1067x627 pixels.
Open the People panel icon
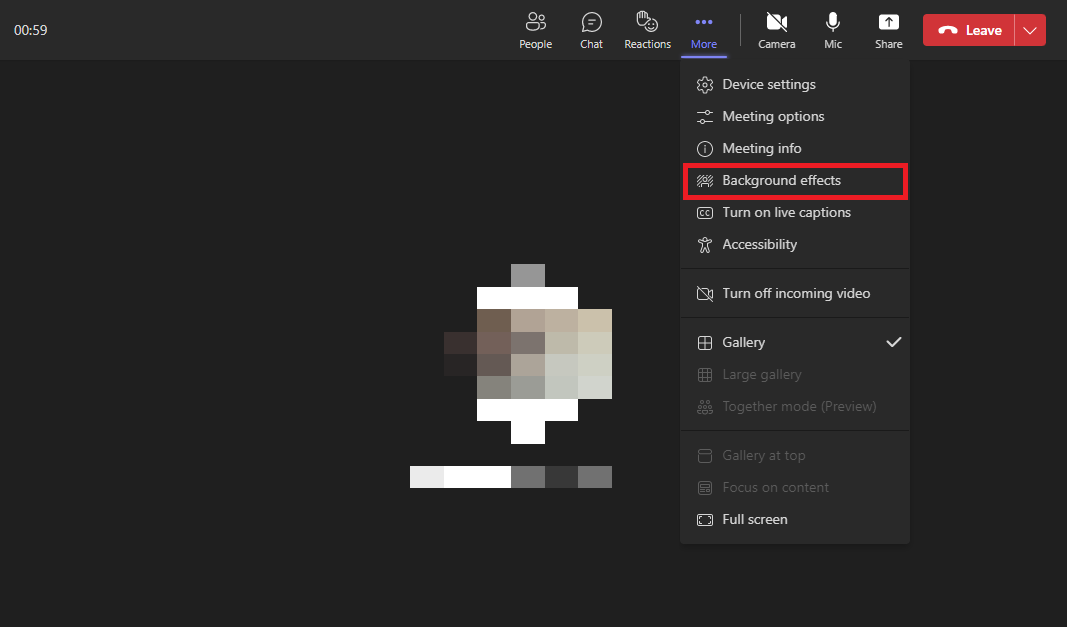pos(536,22)
